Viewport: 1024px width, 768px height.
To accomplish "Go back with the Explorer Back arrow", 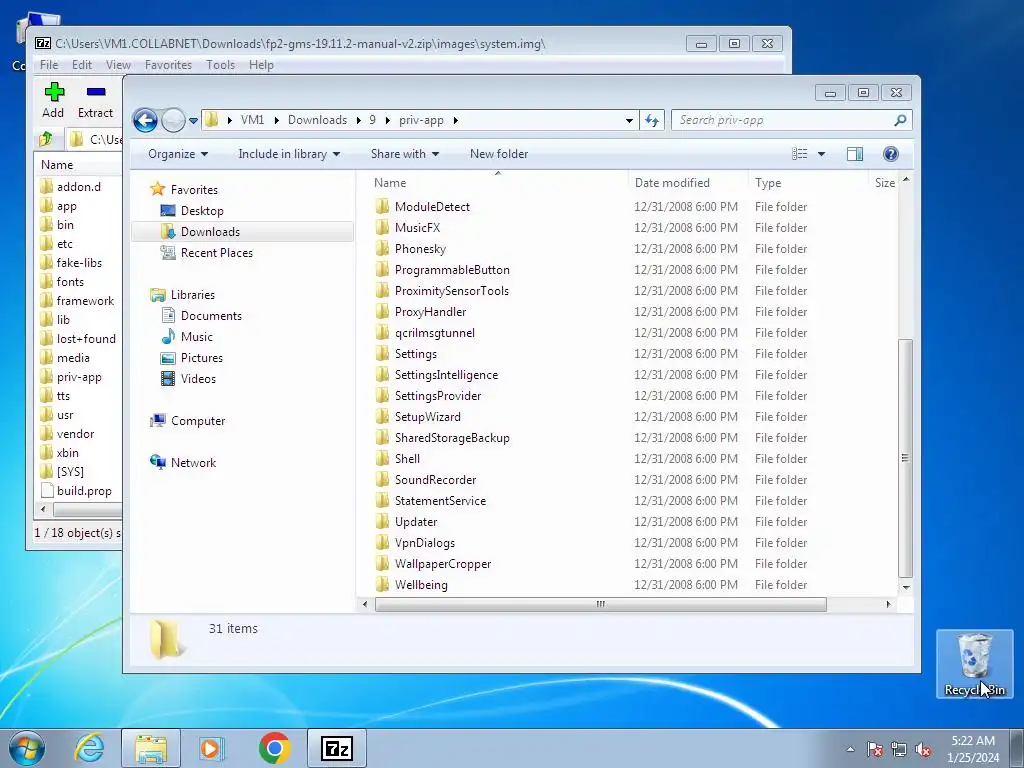I will tap(145, 120).
